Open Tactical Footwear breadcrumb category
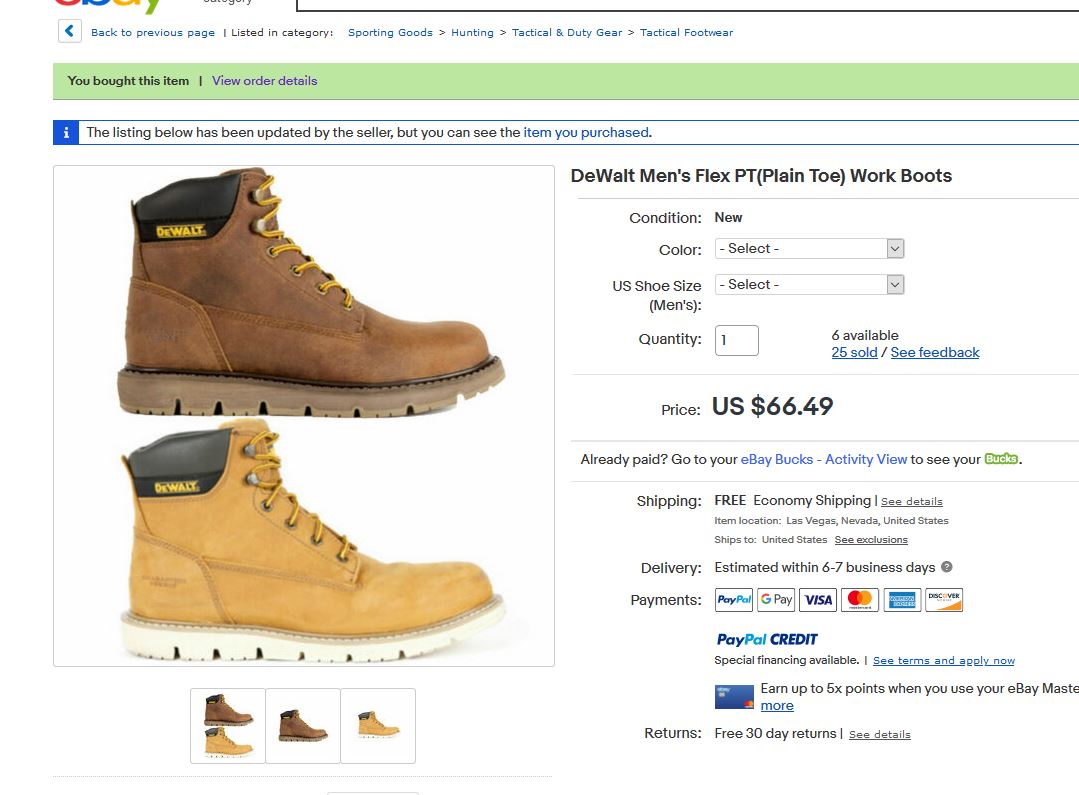This screenshot has width=1079, height=795. pyautogui.click(x=686, y=32)
